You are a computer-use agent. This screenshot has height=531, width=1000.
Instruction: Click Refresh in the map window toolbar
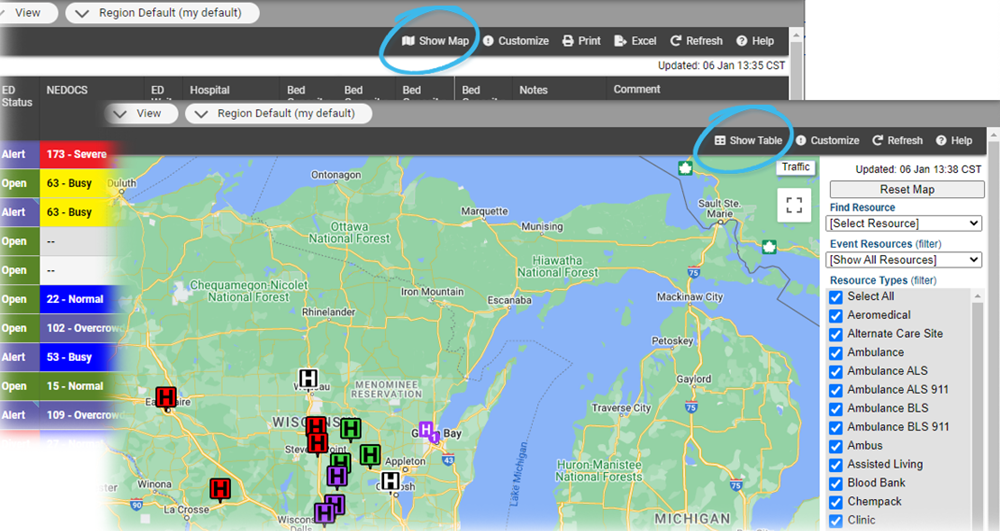pyautogui.click(x=897, y=140)
